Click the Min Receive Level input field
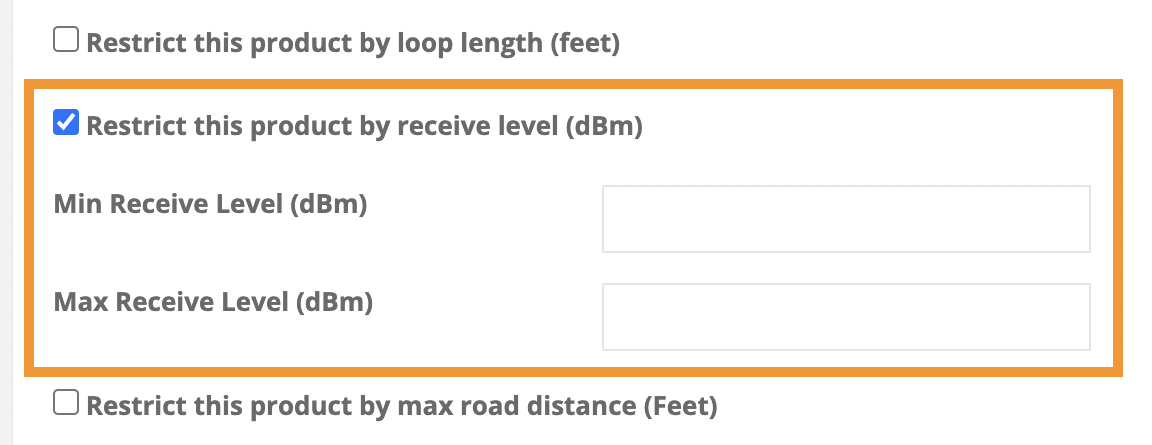 (x=845, y=219)
